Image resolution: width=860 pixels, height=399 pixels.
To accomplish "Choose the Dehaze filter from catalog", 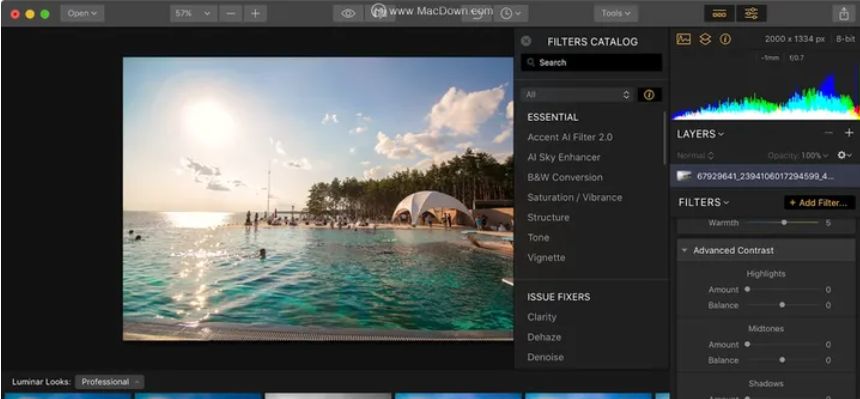I will click(544, 337).
